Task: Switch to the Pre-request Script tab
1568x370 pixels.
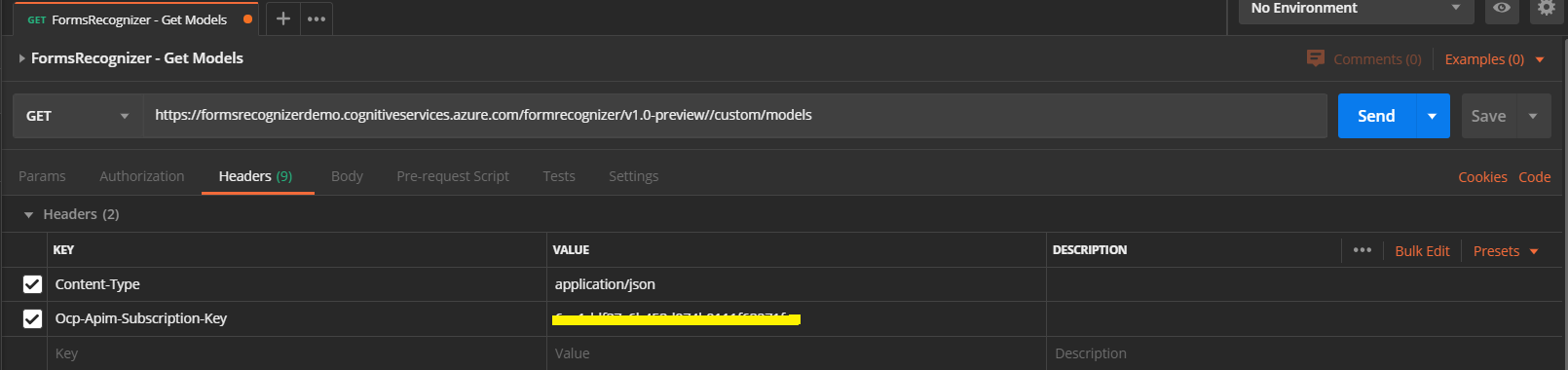Action: pyautogui.click(x=453, y=176)
